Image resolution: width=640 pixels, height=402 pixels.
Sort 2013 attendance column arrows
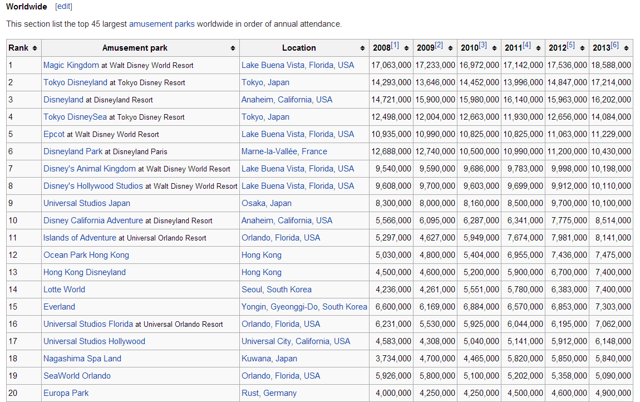pos(627,48)
